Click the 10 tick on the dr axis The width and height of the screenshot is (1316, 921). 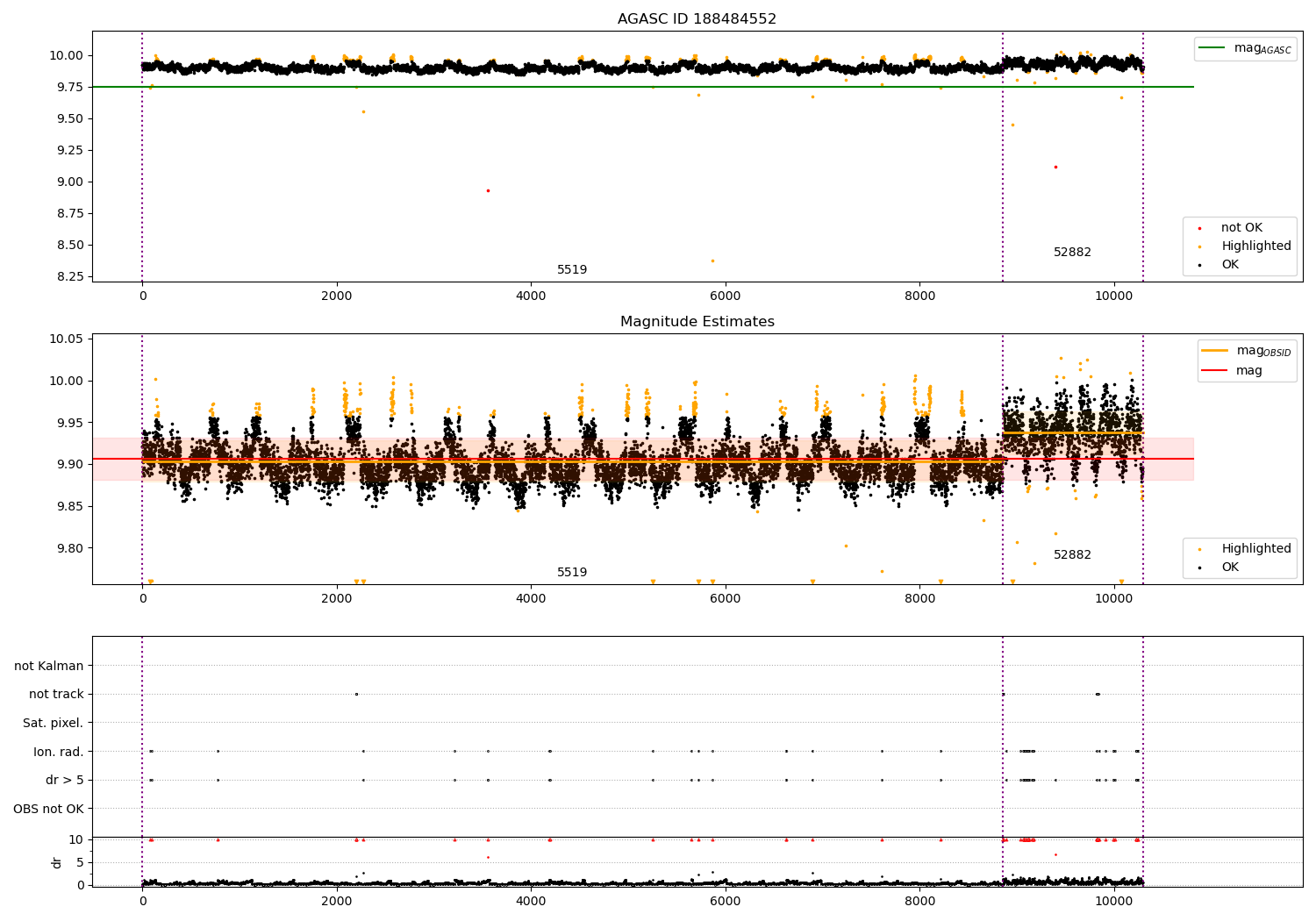[x=76, y=839]
